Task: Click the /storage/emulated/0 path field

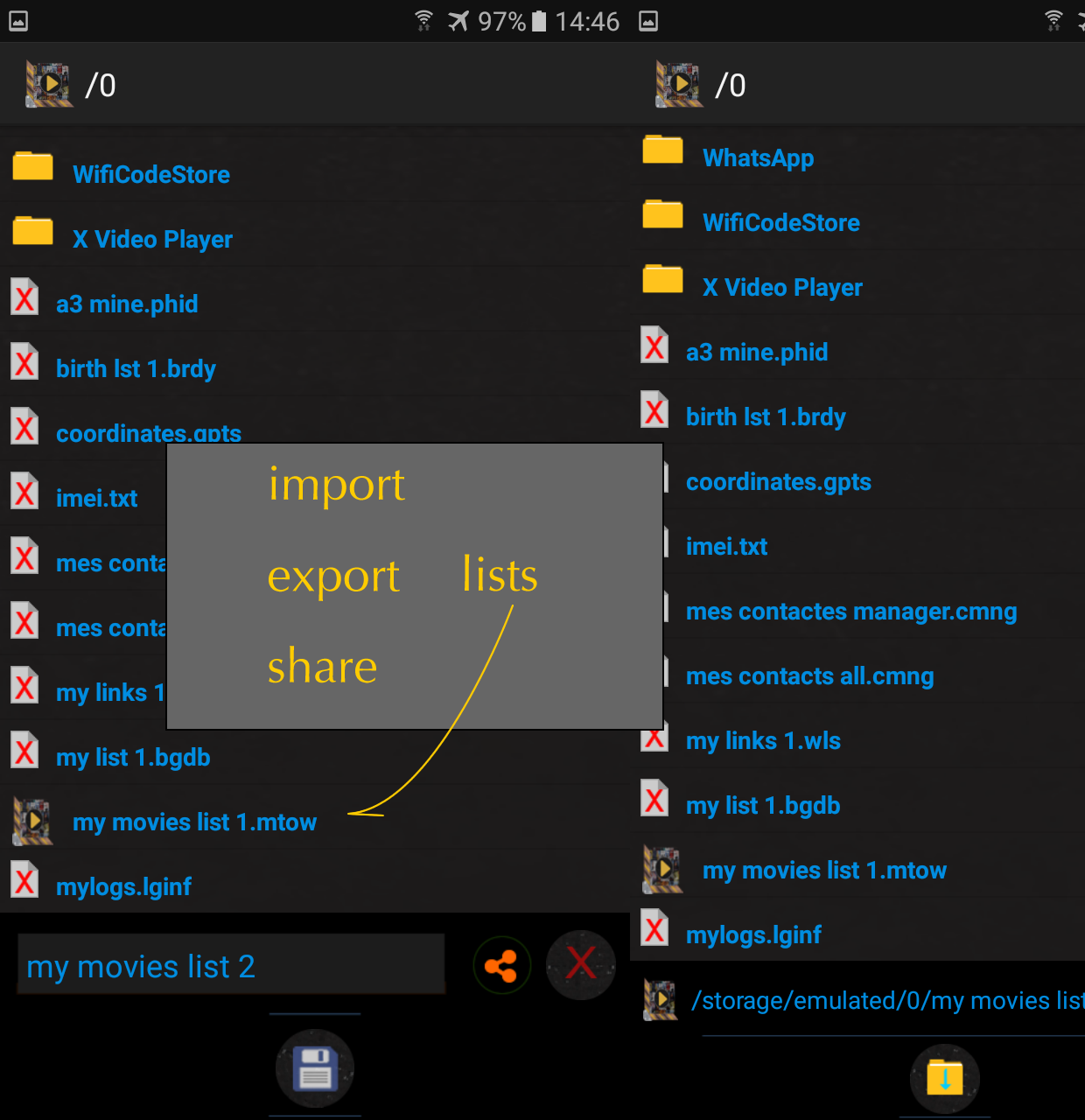Action: pos(887,1000)
